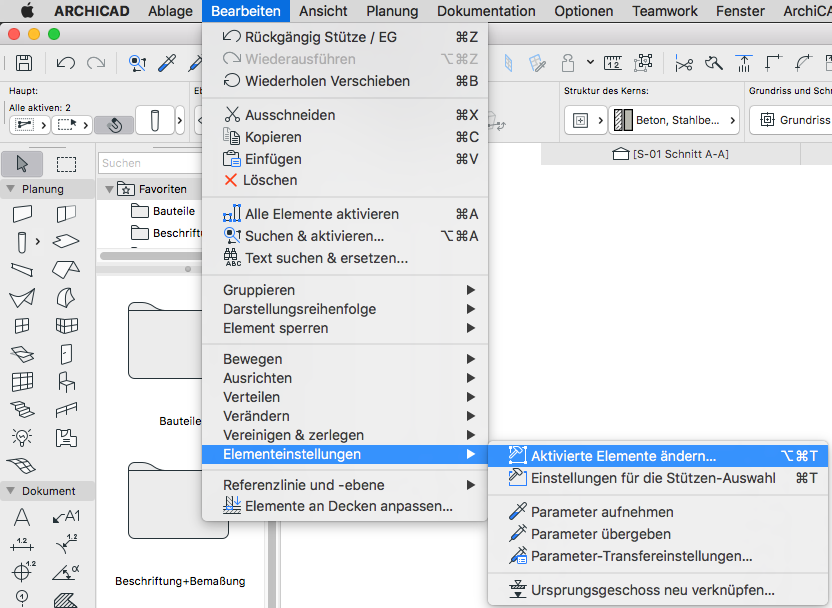Select the Angle Dimension tool

click(66, 572)
